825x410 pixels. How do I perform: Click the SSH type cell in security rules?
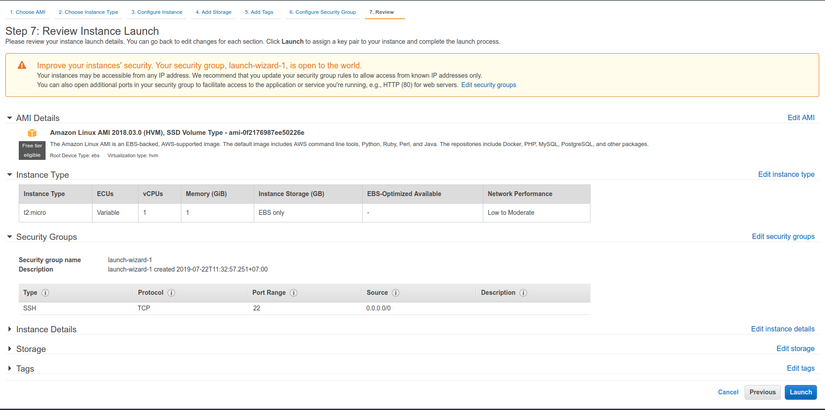click(29, 308)
